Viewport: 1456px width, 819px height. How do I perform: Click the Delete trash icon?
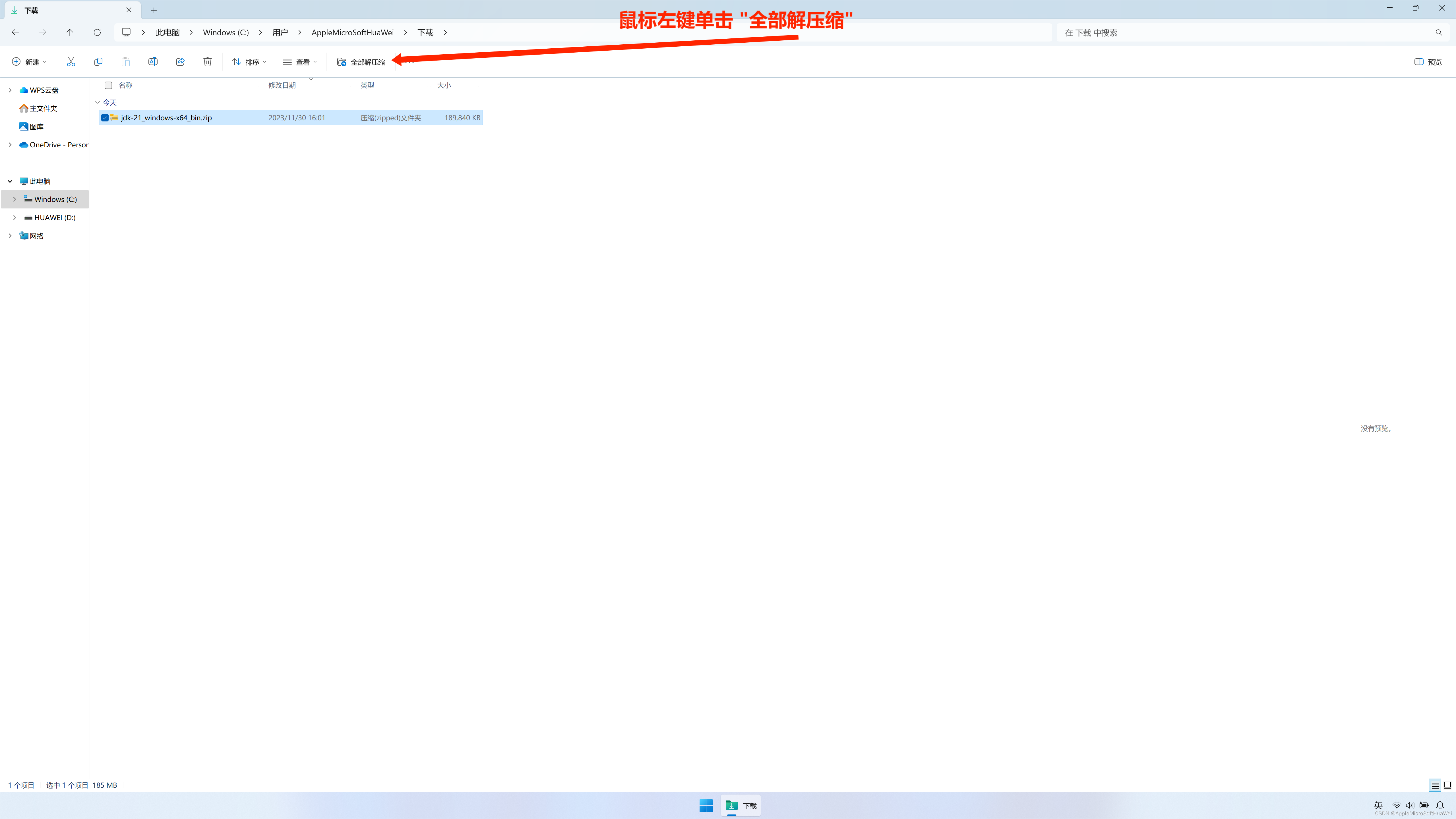[x=207, y=62]
